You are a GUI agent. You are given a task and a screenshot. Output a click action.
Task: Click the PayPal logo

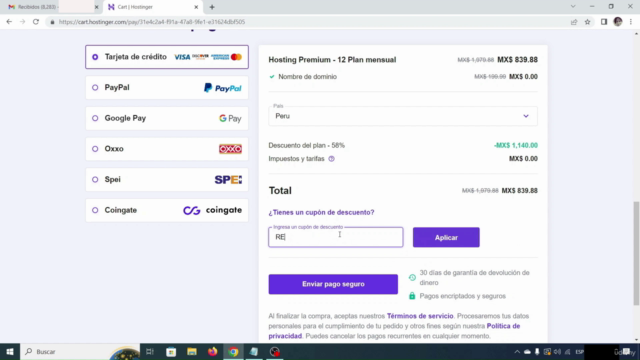click(222, 88)
